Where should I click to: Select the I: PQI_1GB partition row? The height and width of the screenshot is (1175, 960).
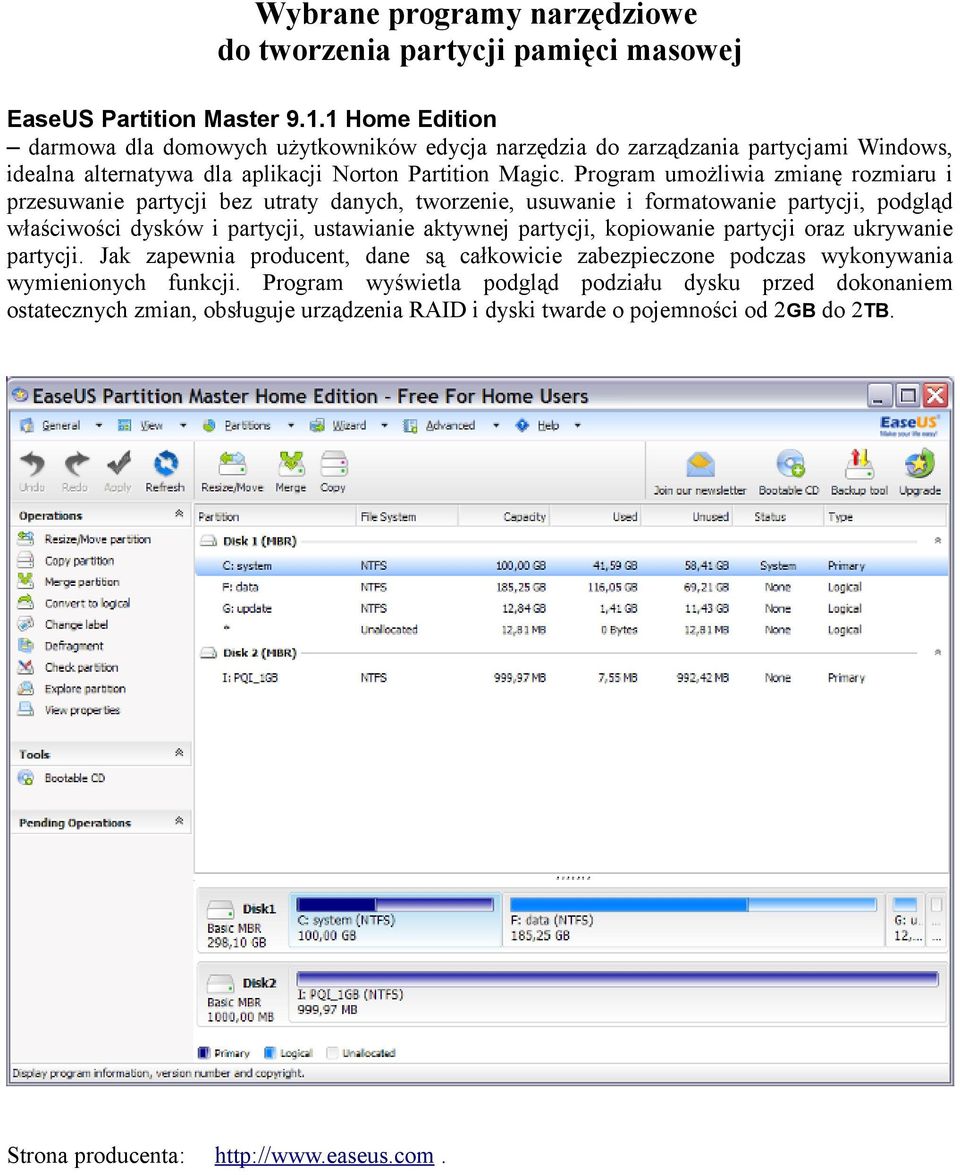coord(571,677)
